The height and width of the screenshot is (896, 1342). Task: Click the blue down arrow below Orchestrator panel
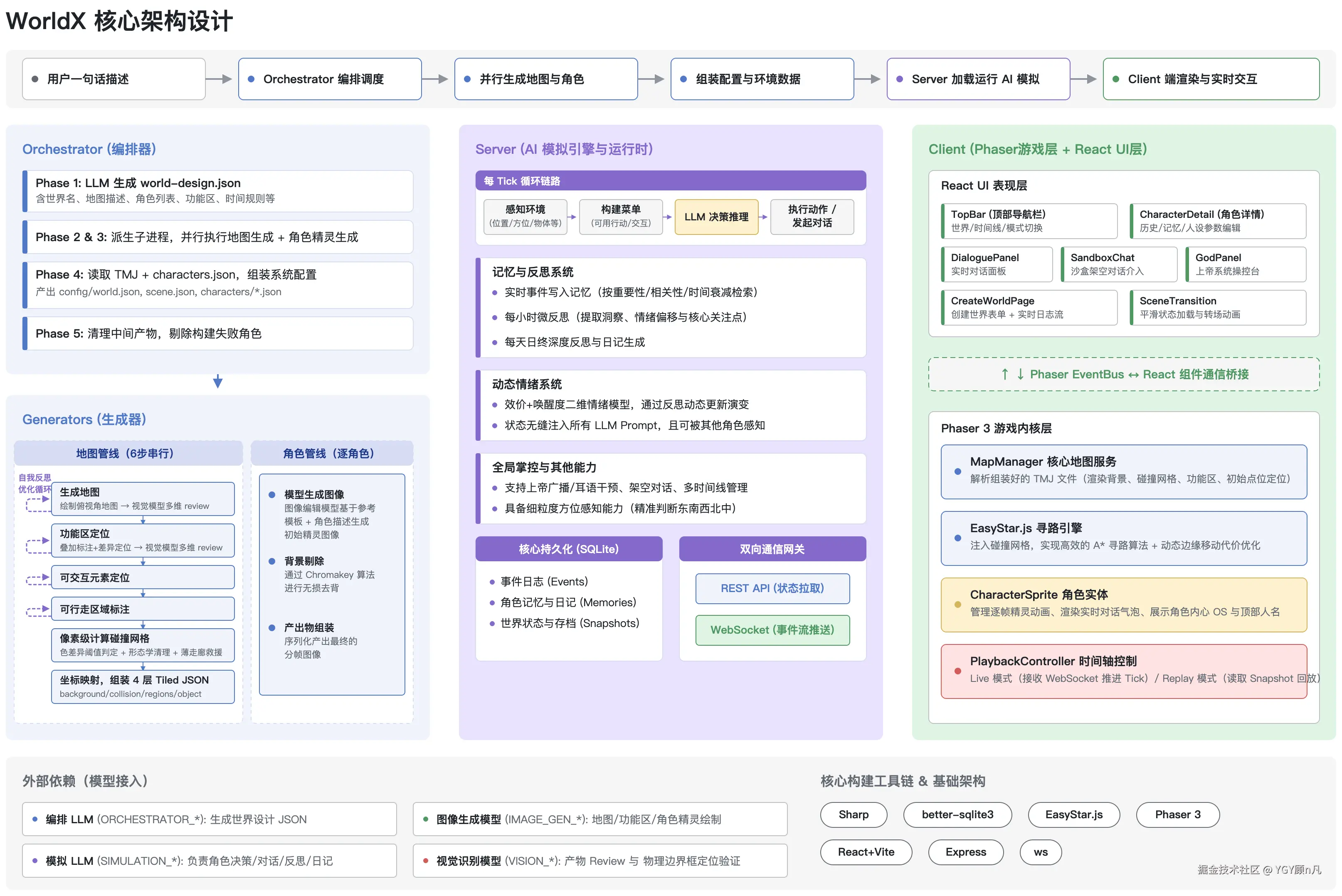pos(218,381)
